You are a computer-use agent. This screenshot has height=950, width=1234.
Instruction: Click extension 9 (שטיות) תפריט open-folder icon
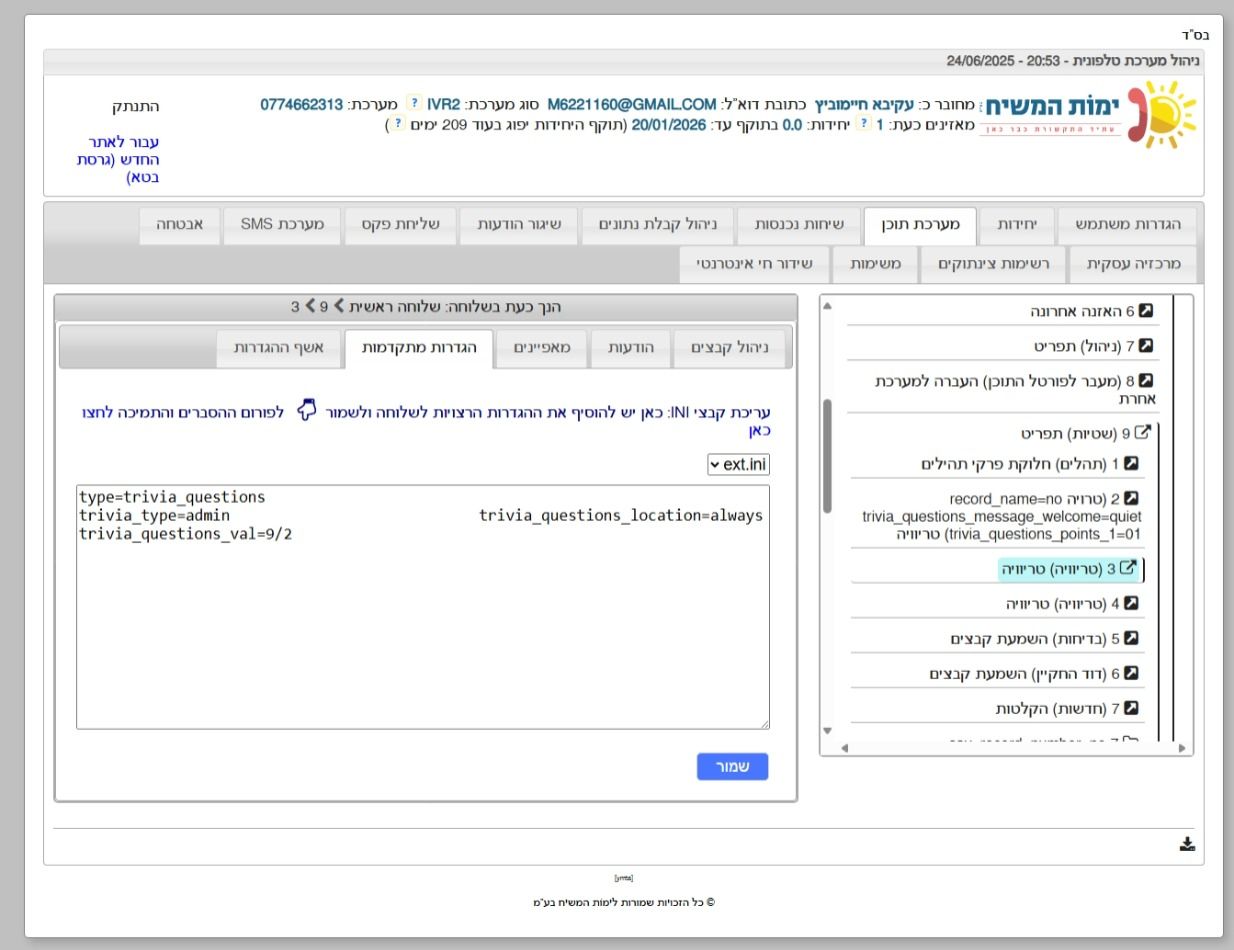(x=1142, y=433)
